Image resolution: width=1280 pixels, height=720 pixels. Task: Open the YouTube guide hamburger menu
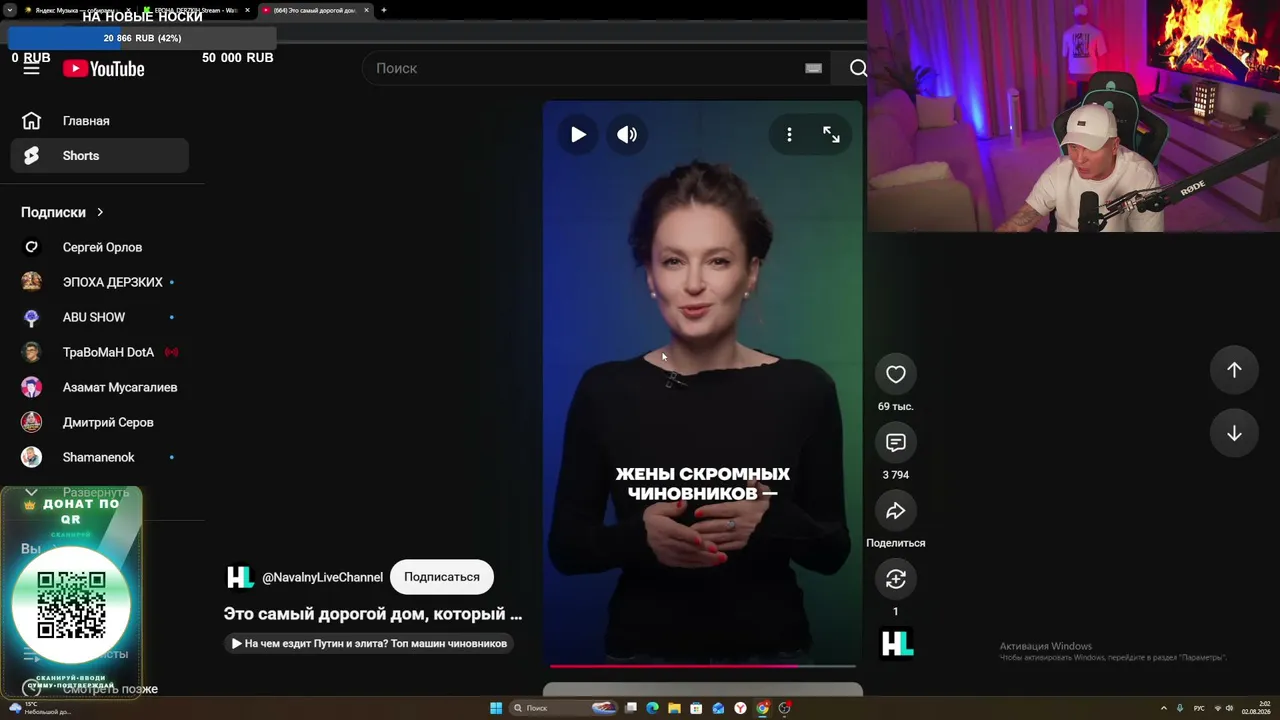(31, 68)
